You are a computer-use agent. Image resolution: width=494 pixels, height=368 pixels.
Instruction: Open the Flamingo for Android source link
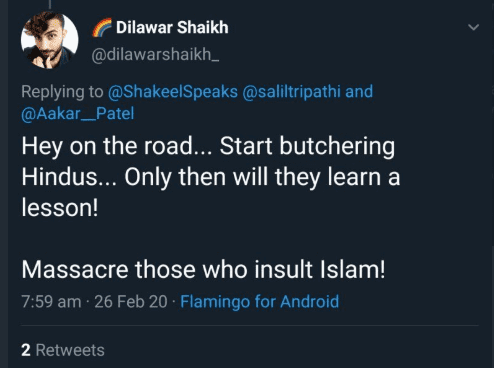tap(260, 302)
